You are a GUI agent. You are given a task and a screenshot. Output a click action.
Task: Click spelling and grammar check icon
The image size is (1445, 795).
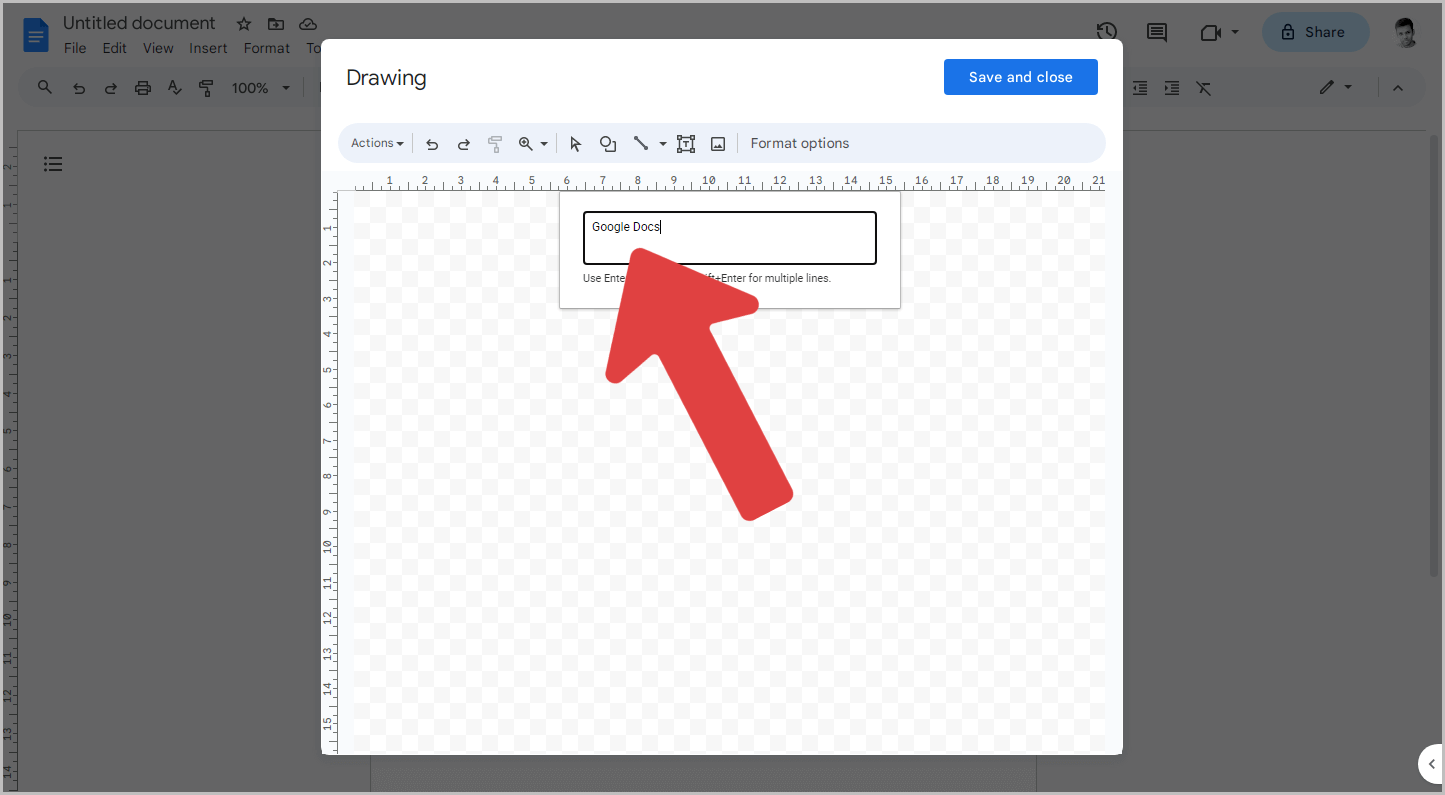[x=175, y=88]
